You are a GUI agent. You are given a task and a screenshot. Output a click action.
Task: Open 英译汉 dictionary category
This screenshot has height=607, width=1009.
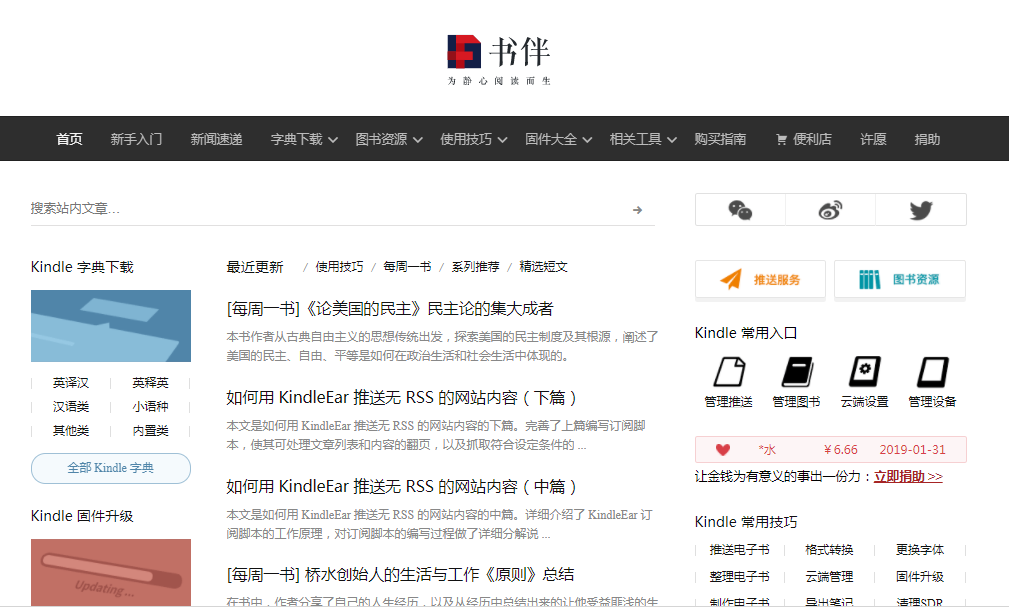pos(71,383)
